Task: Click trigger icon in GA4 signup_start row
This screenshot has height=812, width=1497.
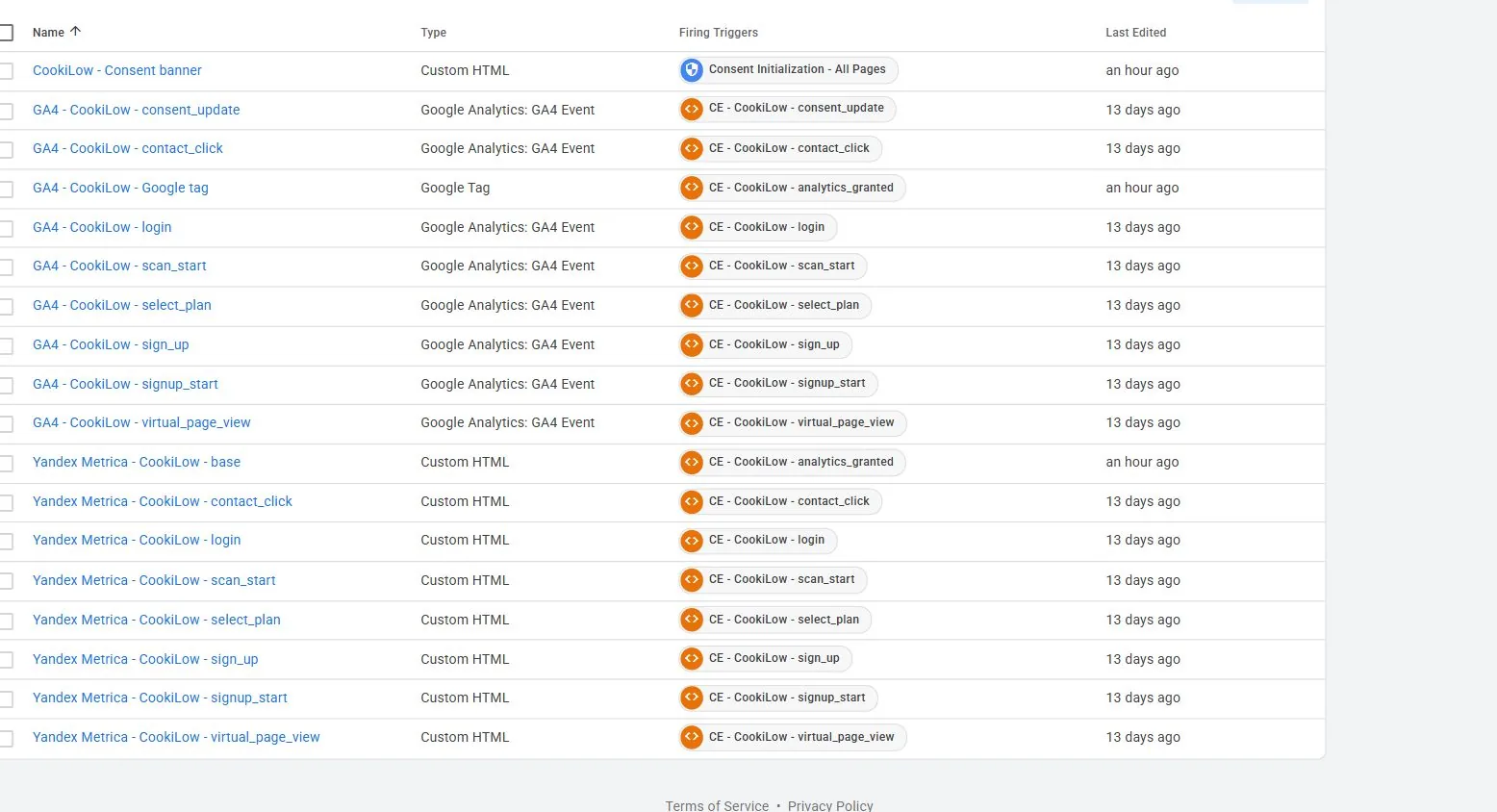Action: pos(692,383)
